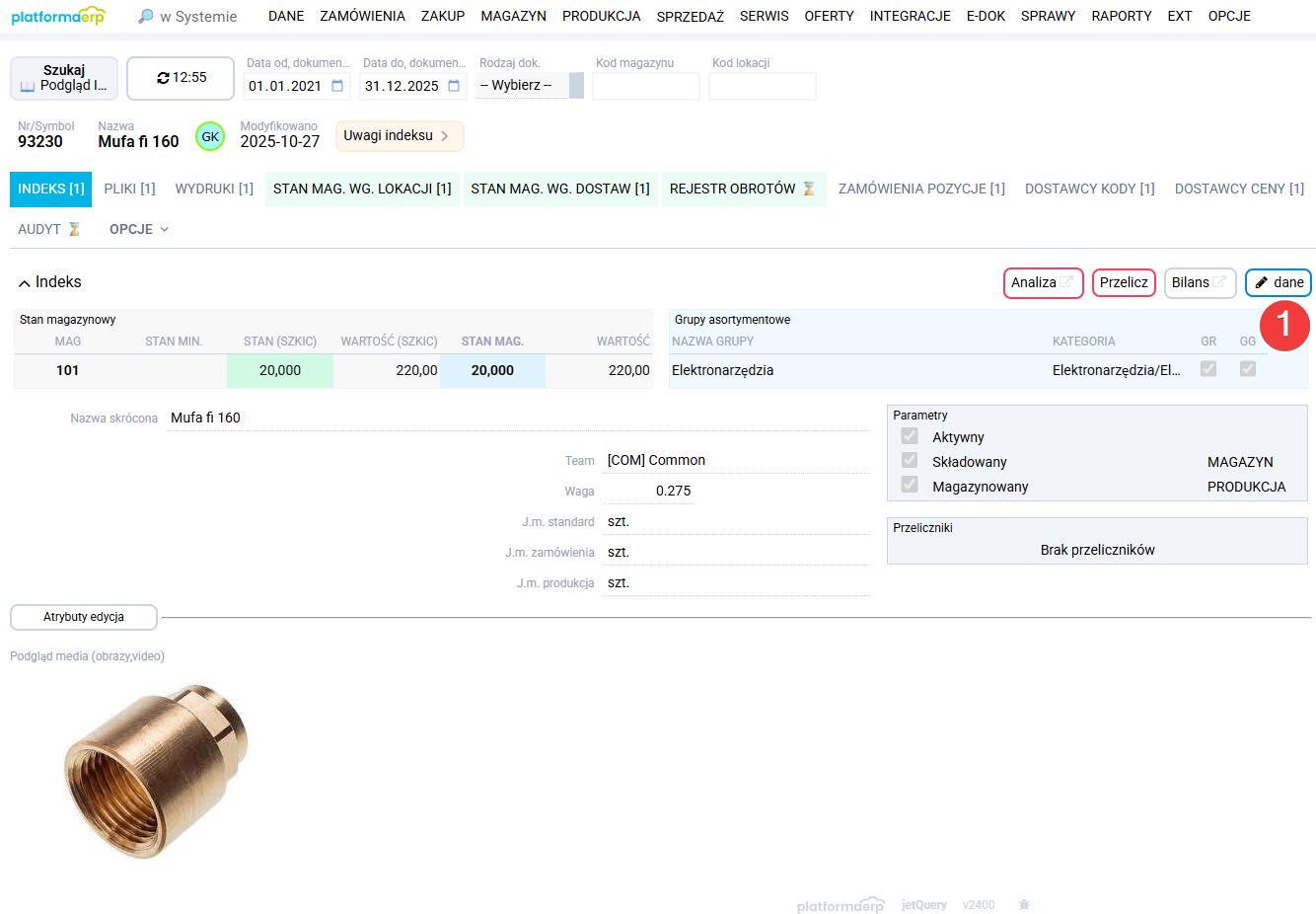Click the Przelicz button

1124,282
